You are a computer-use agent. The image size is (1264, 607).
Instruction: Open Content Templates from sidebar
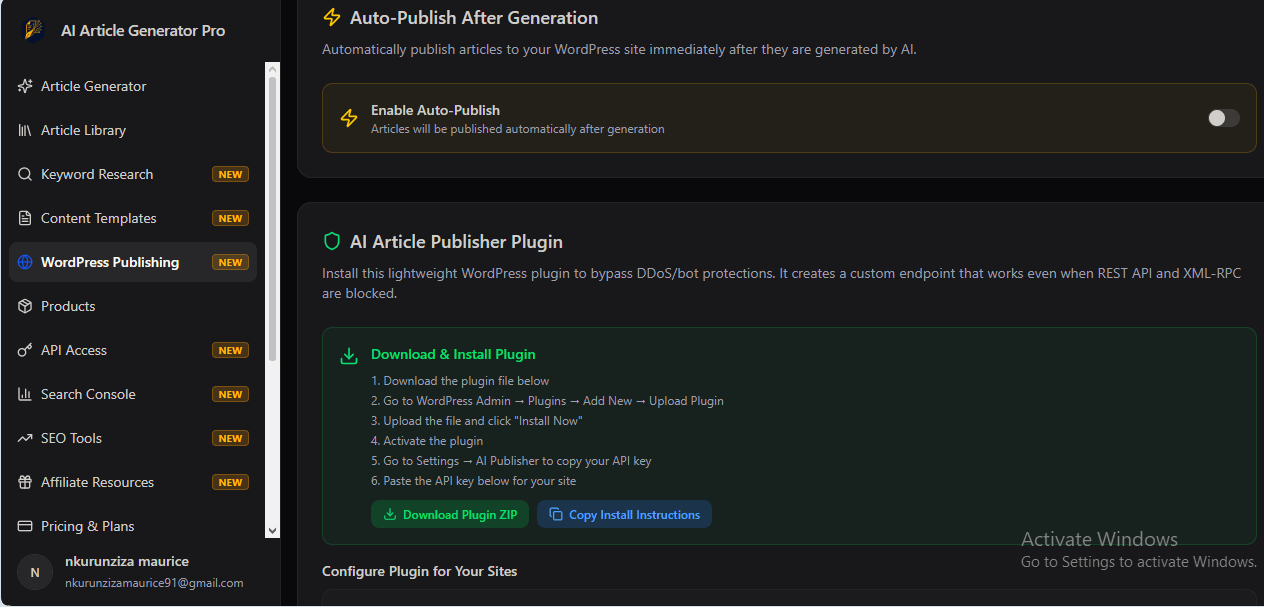[x=133, y=218]
